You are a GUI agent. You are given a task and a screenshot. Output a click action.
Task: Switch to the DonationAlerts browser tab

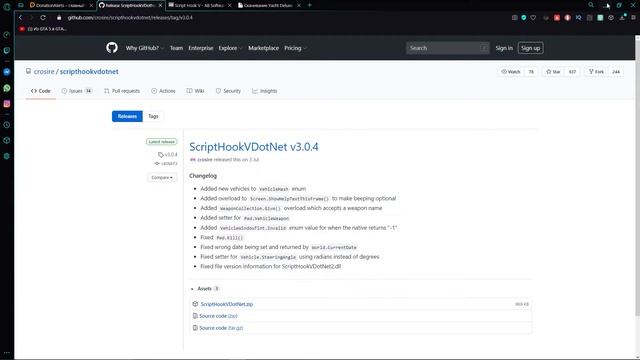(x=58, y=5)
